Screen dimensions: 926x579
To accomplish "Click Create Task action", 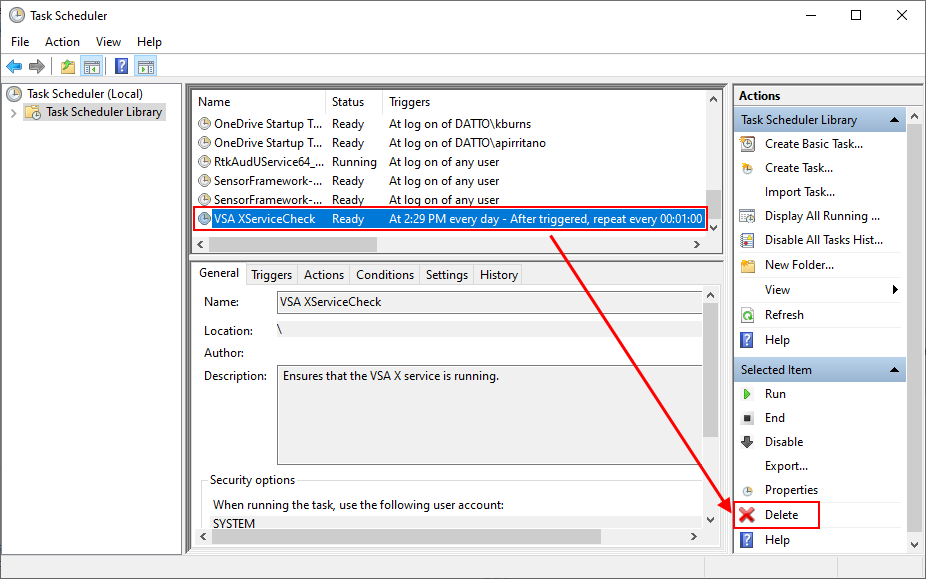I will tap(798, 168).
